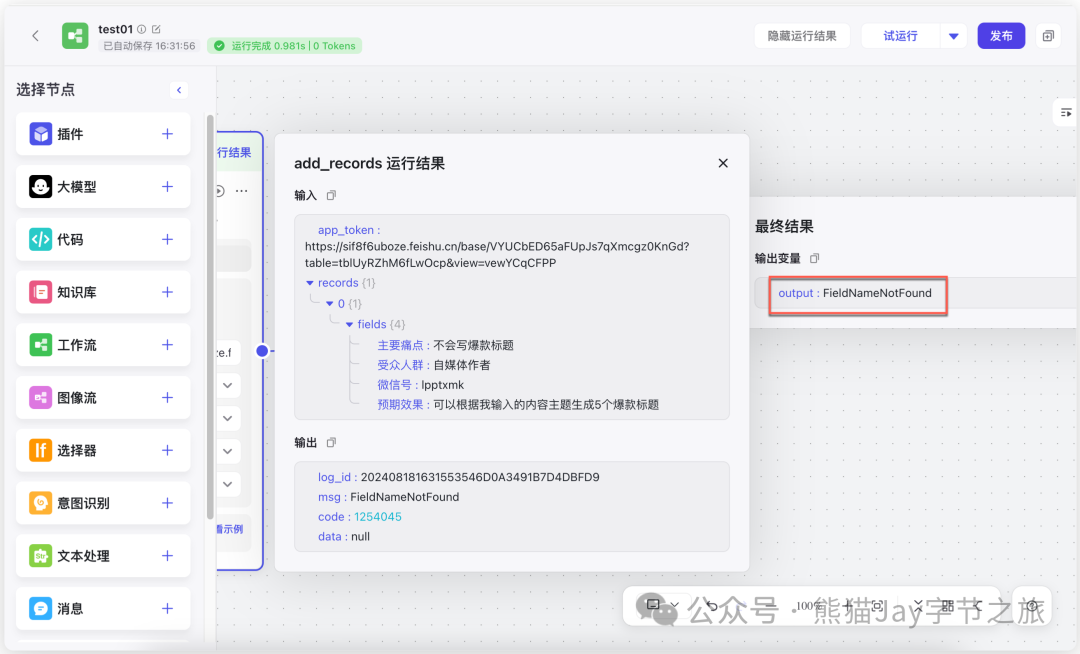Copy the 输出变量 final result
Screen dimensions: 1080x654
tap(815, 258)
